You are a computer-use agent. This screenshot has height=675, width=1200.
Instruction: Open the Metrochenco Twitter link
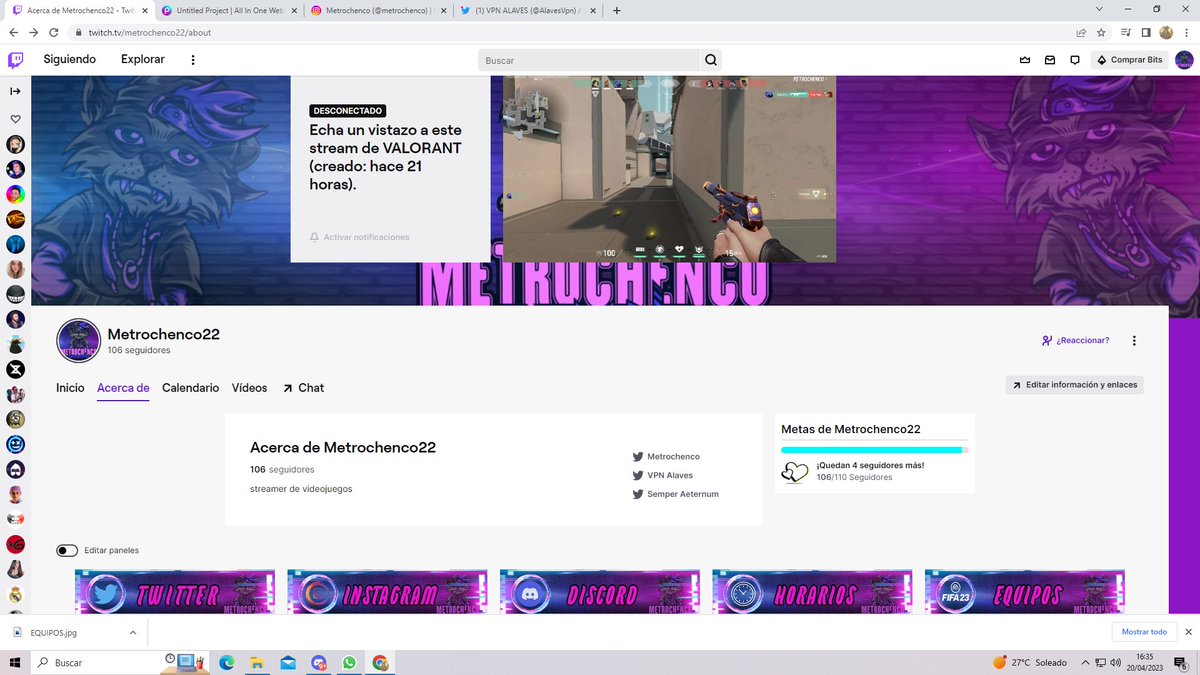click(666, 457)
